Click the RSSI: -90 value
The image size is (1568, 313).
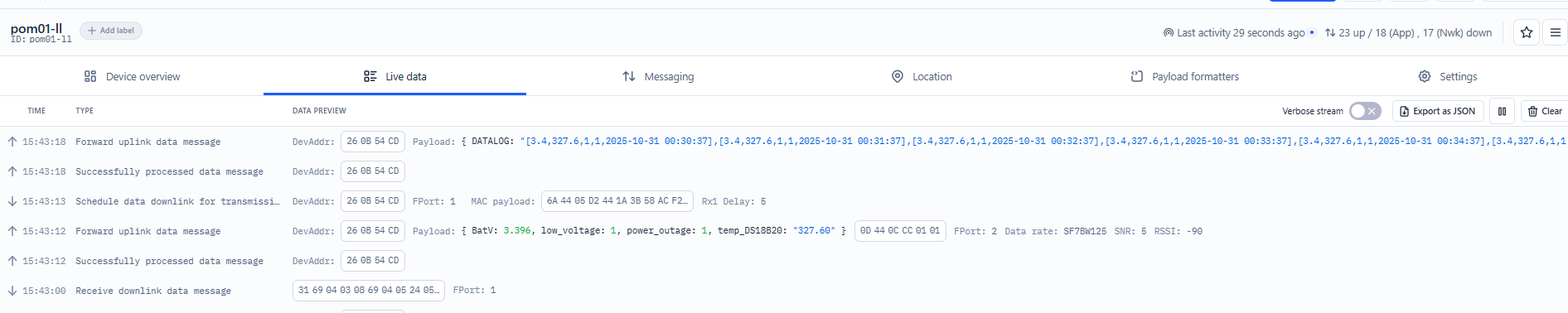(x=1178, y=231)
